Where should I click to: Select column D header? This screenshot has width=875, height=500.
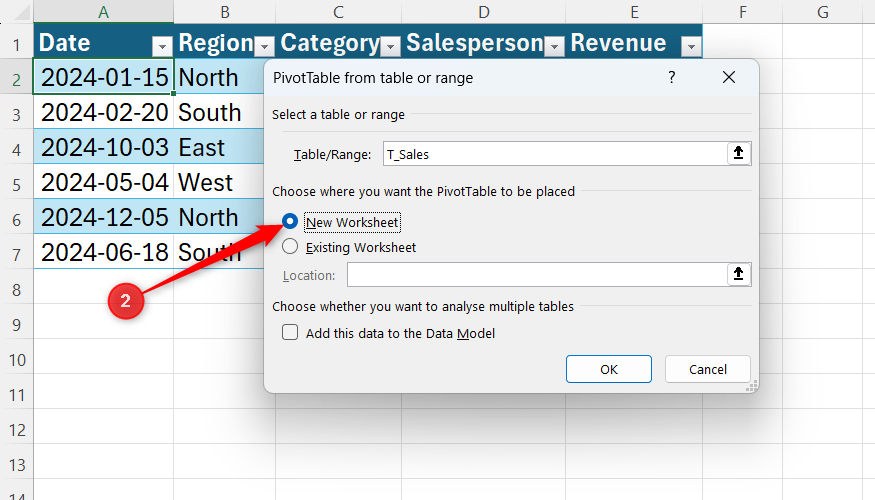(484, 12)
